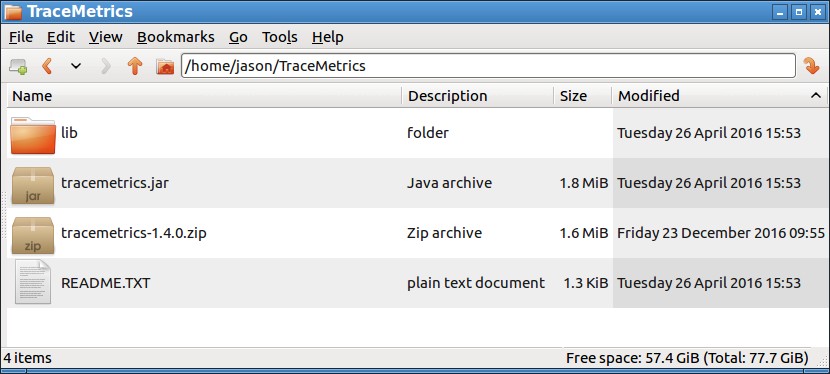The image size is (830, 374).
Task: Click the new tab icon in toolbar
Action: click(17, 67)
